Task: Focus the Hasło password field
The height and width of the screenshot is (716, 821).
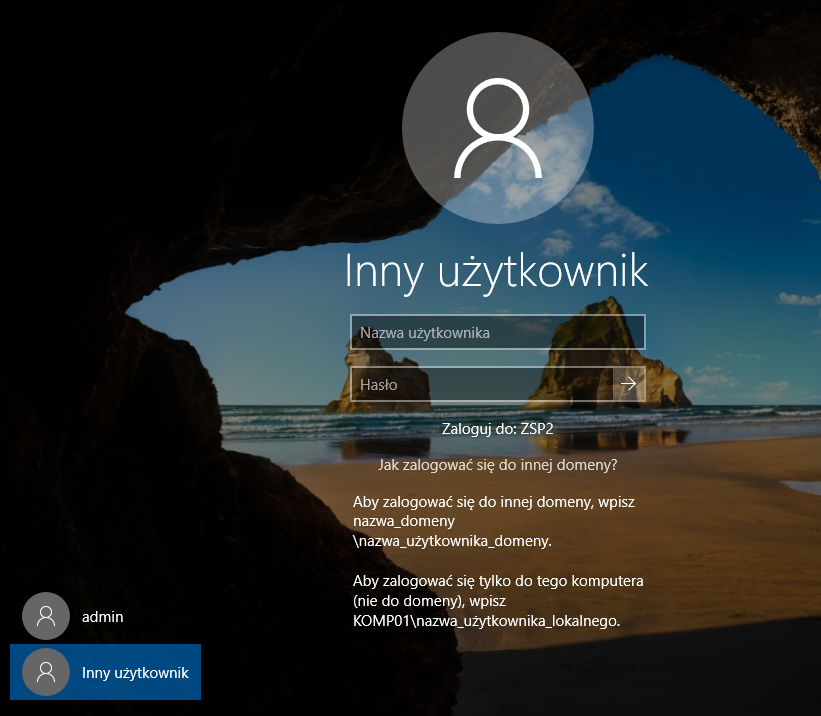Action: click(x=481, y=384)
